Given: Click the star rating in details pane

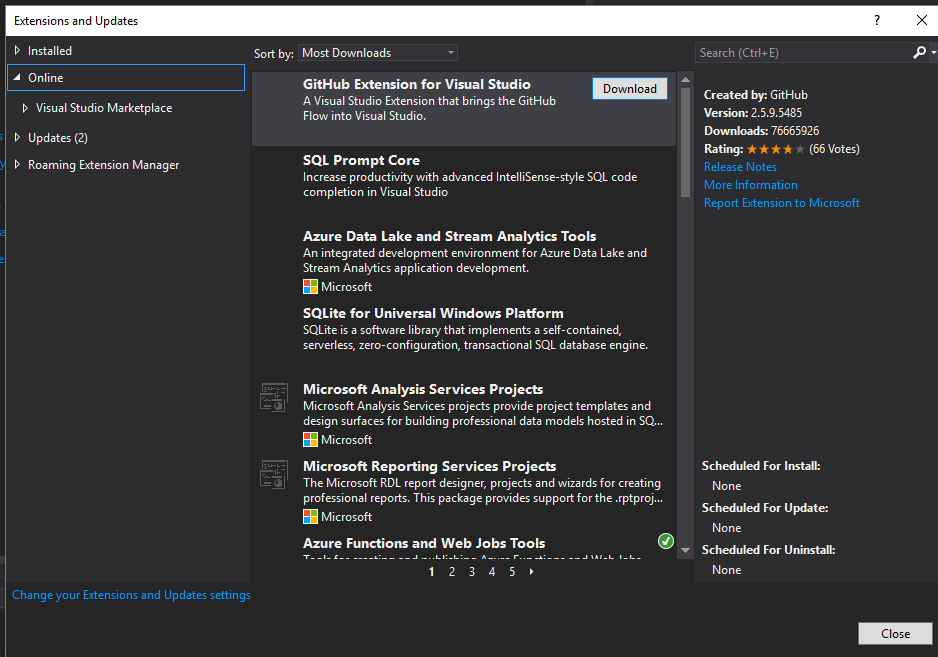Looking at the screenshot, I should tap(775, 149).
